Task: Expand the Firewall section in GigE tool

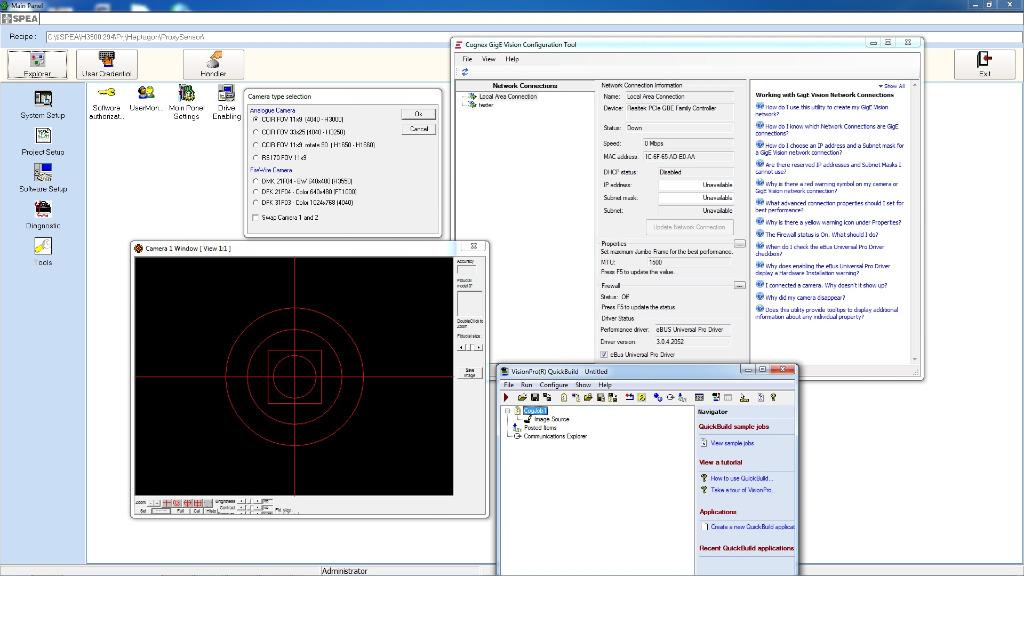Action: click(739, 285)
